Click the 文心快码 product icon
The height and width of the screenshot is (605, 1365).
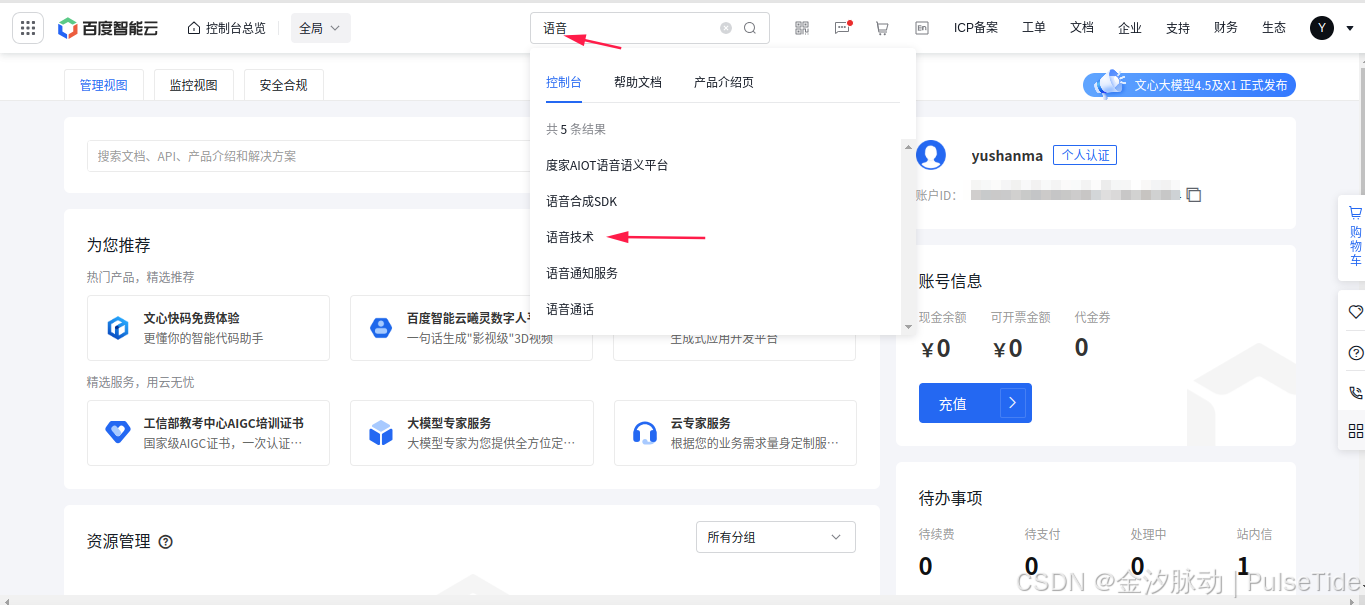(118, 328)
